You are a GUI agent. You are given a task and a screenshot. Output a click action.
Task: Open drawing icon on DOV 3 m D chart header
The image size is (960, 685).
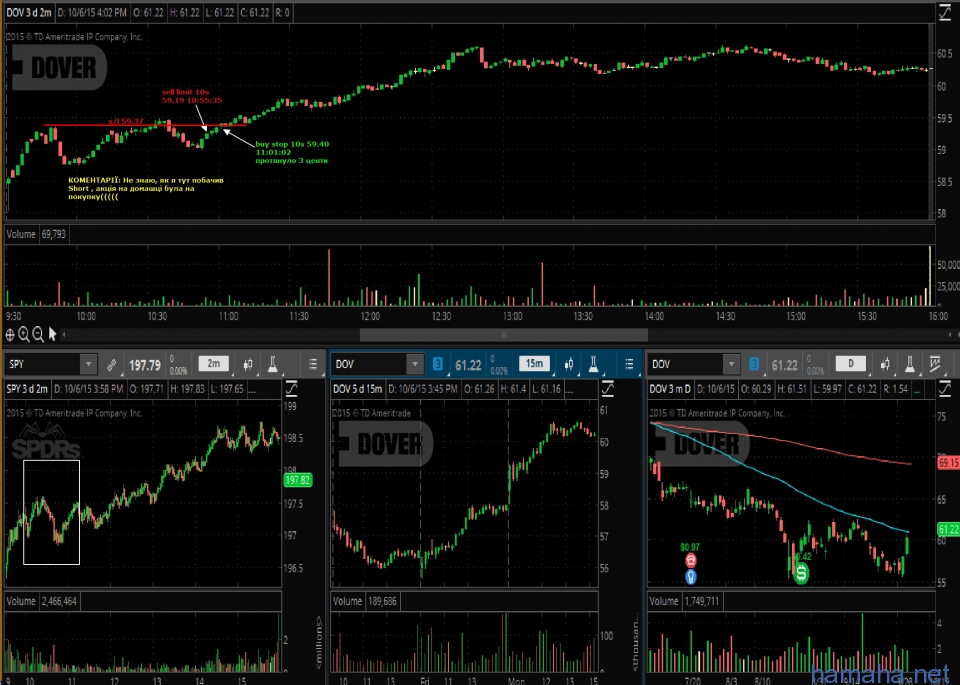tap(945, 389)
